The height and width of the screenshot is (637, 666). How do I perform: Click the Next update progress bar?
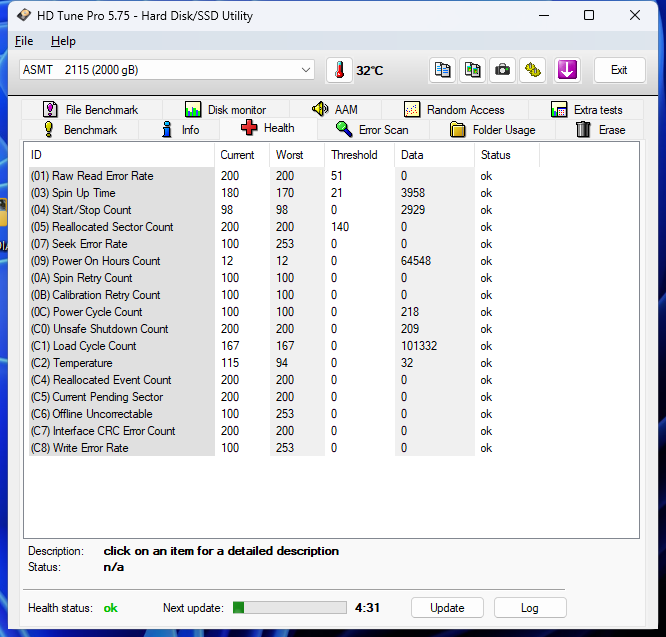tap(290, 608)
